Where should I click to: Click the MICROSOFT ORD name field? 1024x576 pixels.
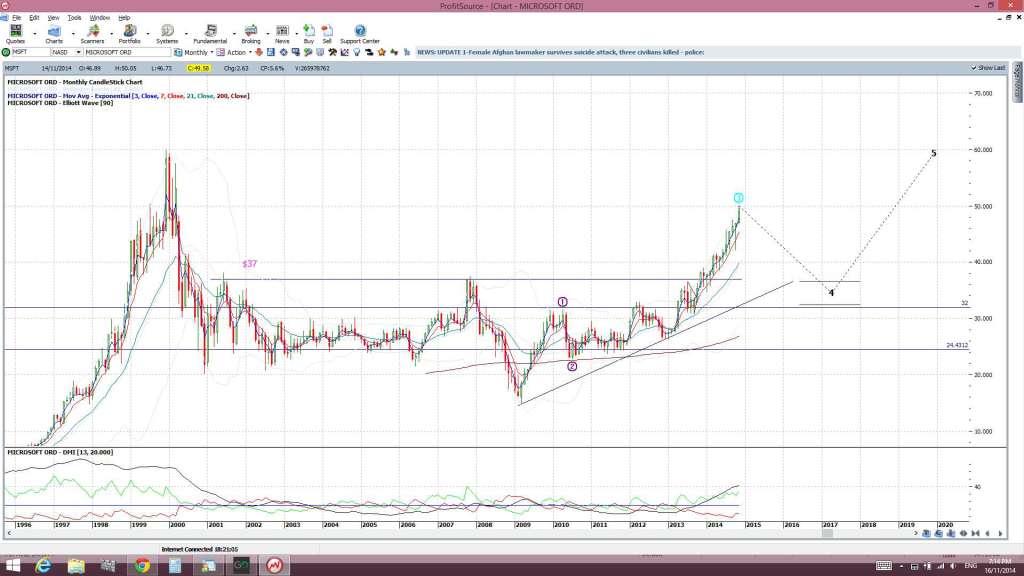(x=127, y=52)
